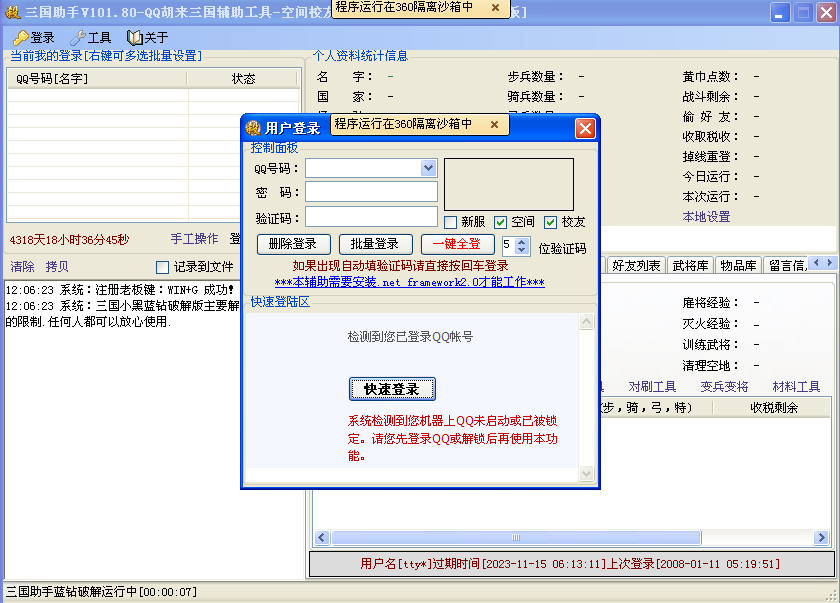Click the captcha image box
The height and width of the screenshot is (603, 840).
pyautogui.click(x=509, y=184)
